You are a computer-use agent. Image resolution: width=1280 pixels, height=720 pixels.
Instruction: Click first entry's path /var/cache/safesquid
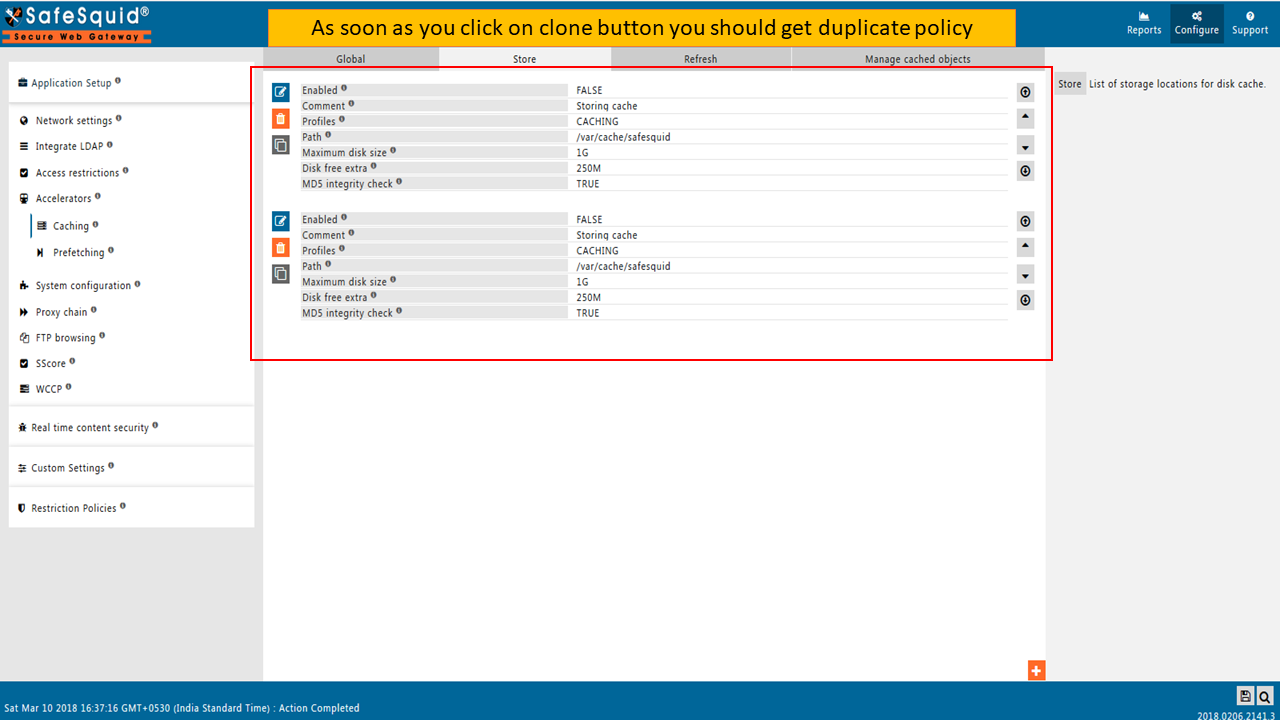click(x=623, y=137)
